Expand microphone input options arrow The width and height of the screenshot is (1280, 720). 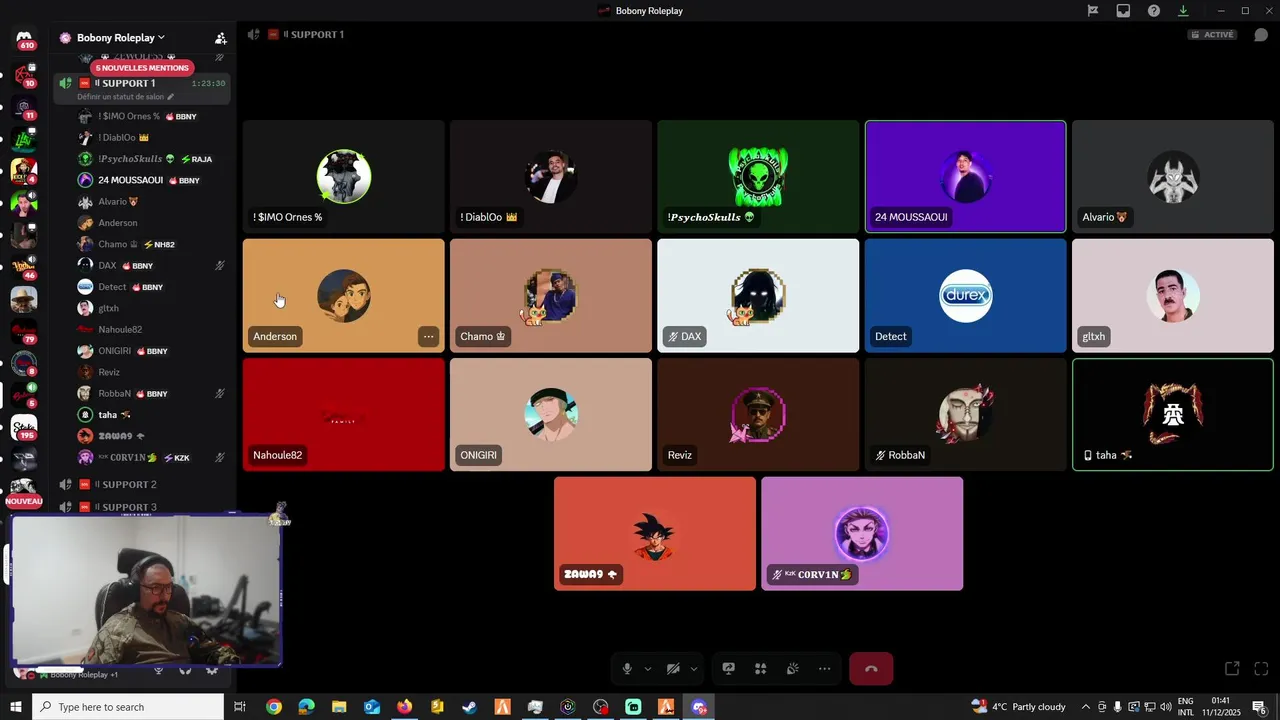647,669
